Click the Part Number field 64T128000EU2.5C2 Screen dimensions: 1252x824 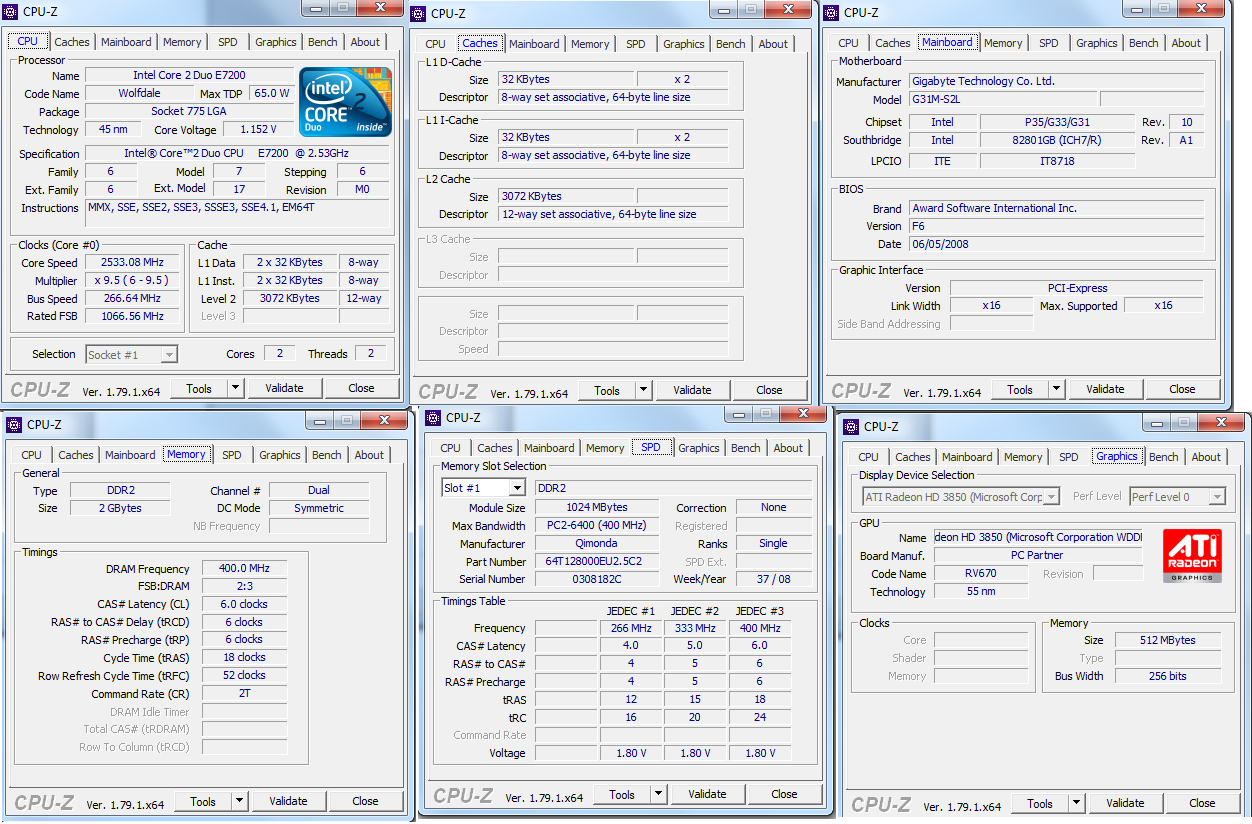coord(596,561)
